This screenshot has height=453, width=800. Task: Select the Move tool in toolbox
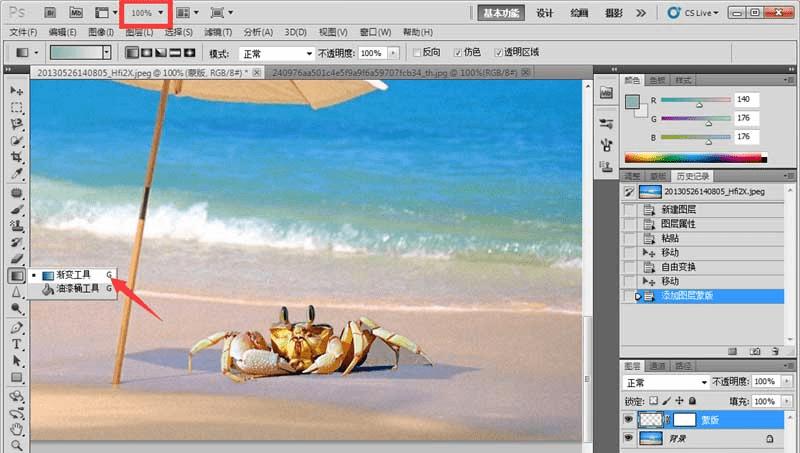pyautogui.click(x=17, y=90)
